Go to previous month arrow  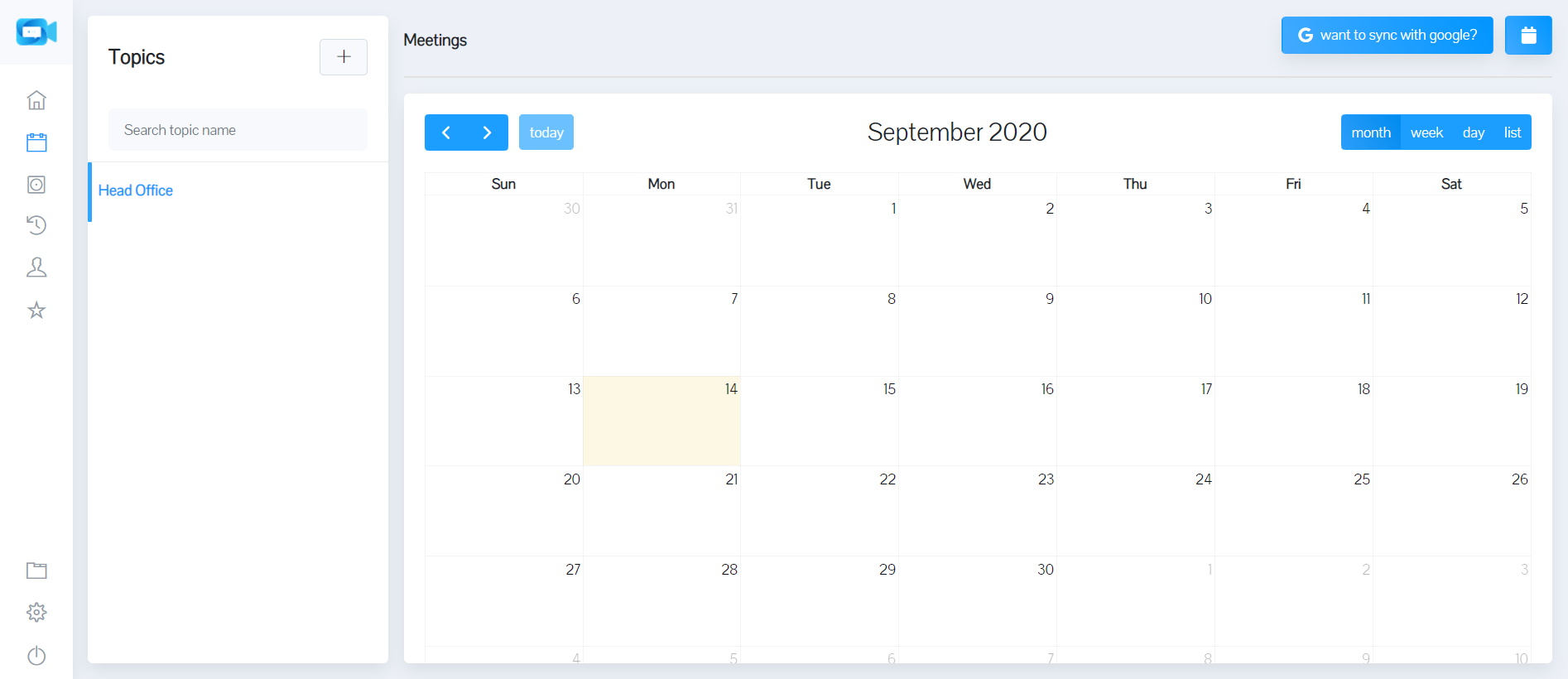tap(446, 132)
